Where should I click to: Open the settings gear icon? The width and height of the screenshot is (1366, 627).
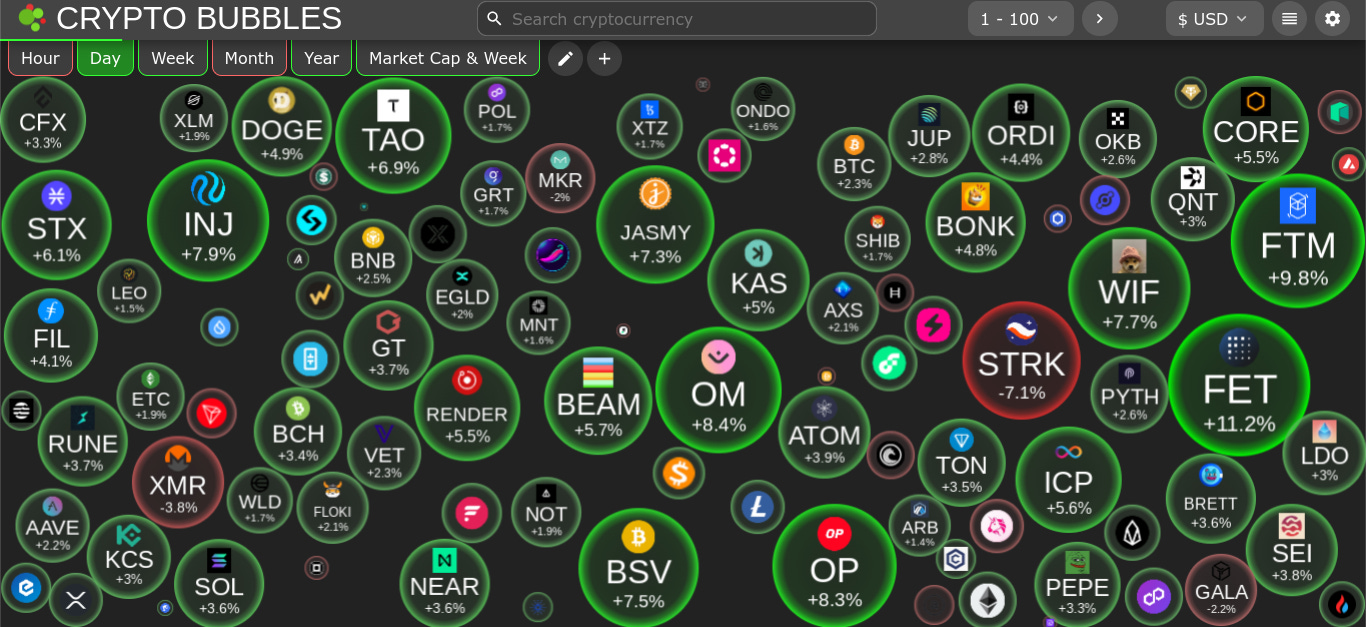(1332, 19)
